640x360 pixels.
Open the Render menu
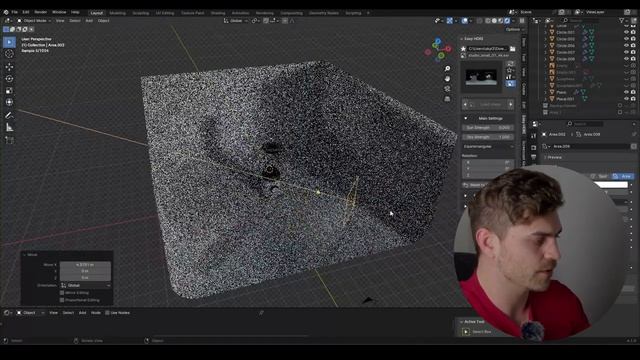[x=41, y=12]
